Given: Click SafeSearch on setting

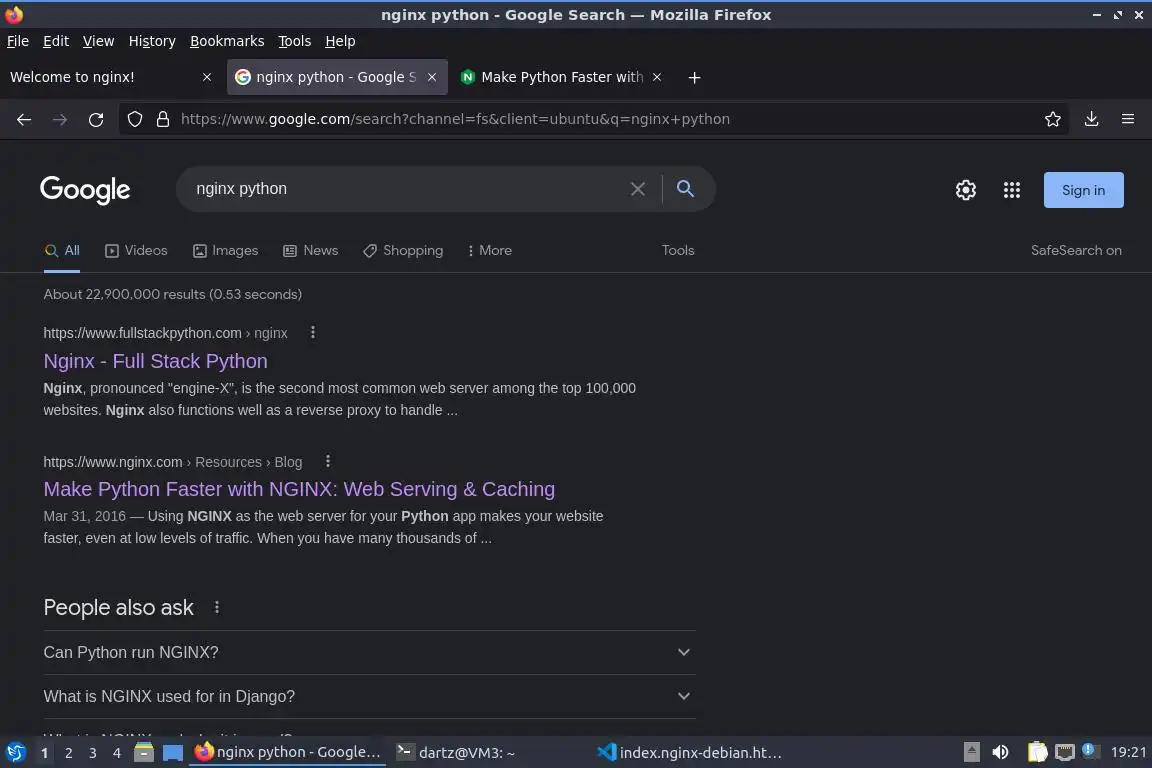Looking at the screenshot, I should tap(1076, 251).
